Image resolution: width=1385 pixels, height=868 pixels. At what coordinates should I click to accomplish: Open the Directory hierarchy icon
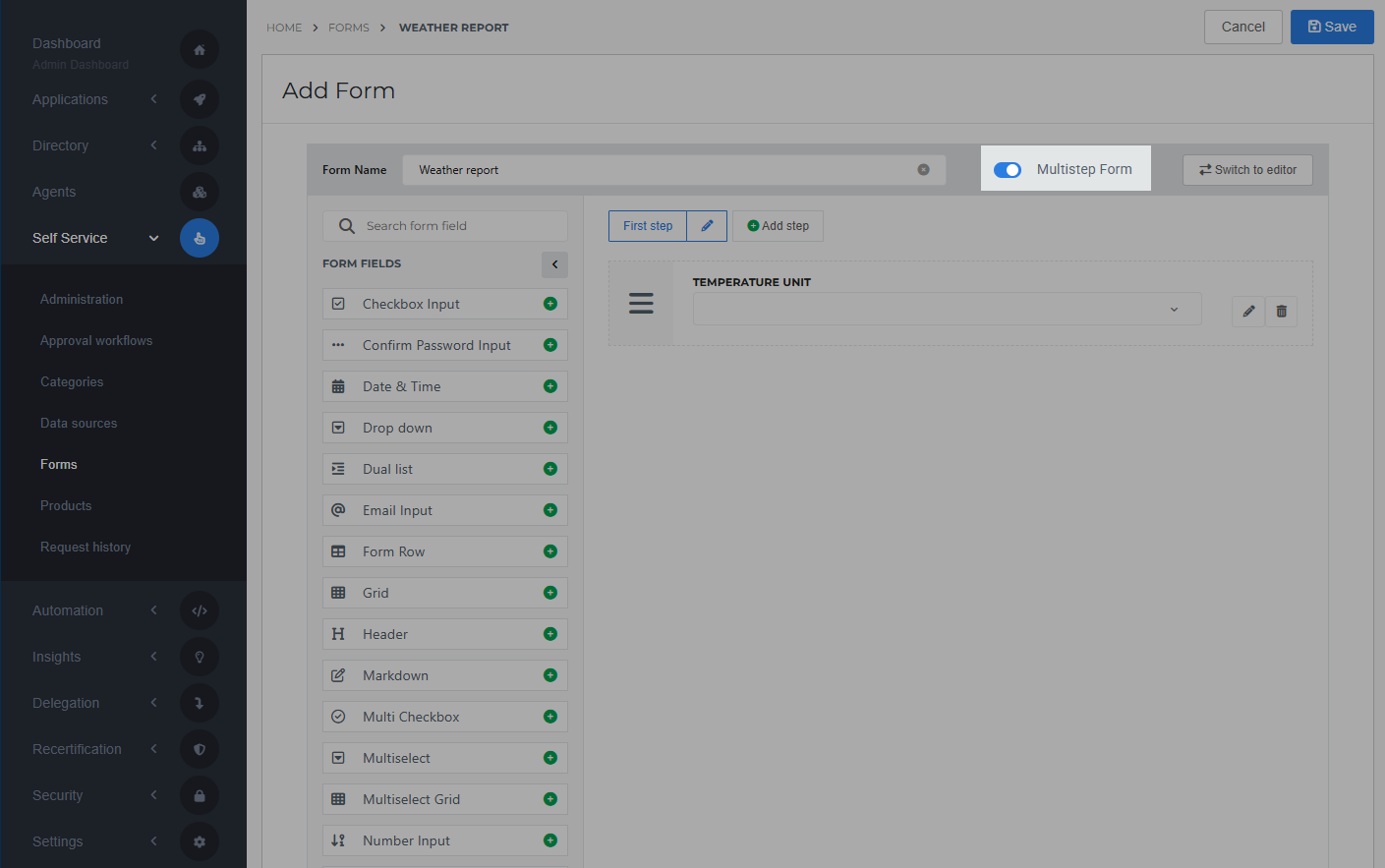(200, 145)
